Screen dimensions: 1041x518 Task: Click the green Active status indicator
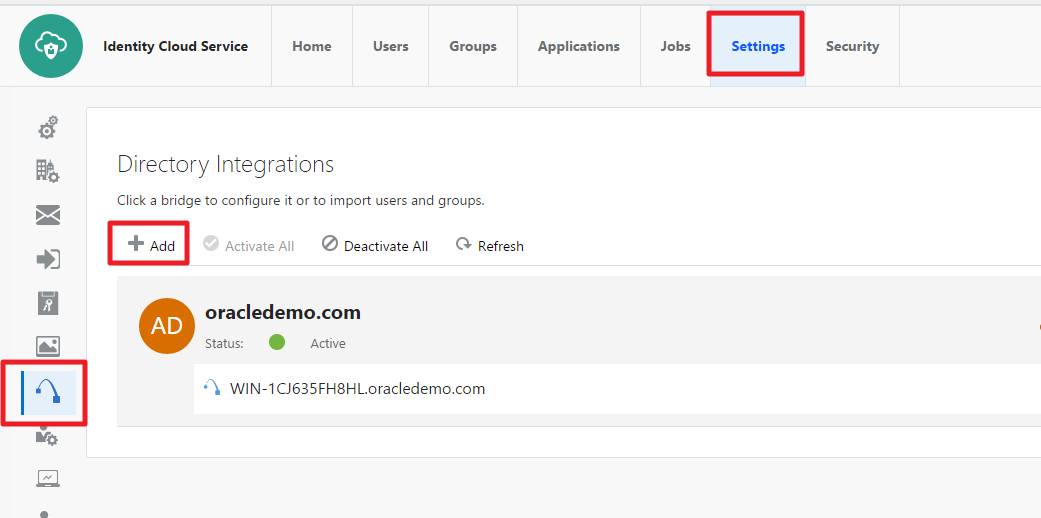(277, 343)
